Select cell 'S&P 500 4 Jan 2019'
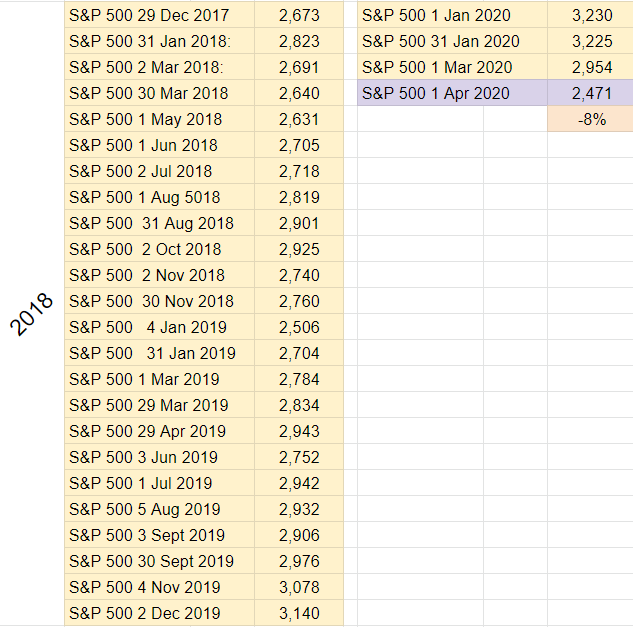 click(159, 327)
